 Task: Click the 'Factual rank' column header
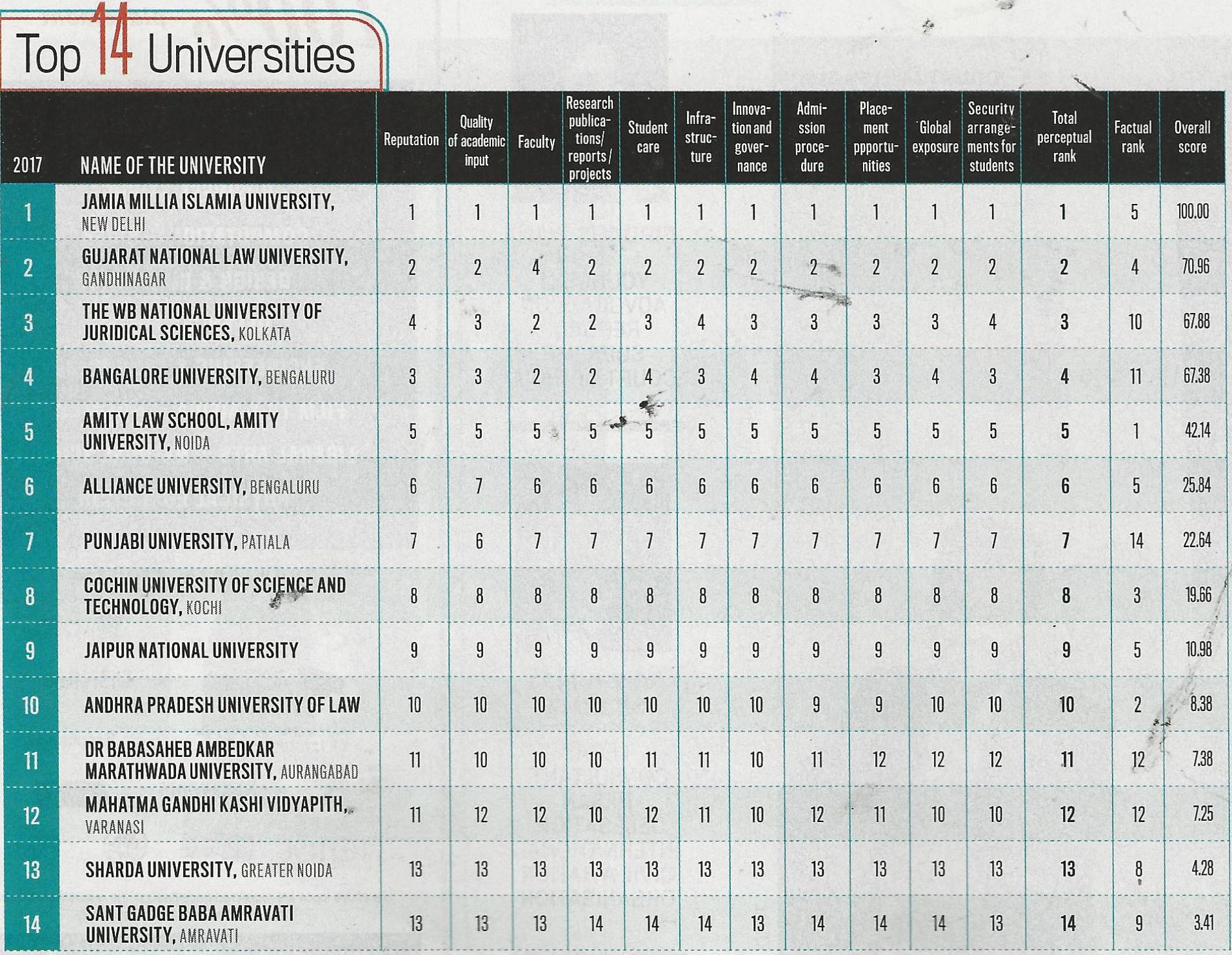click(1133, 137)
